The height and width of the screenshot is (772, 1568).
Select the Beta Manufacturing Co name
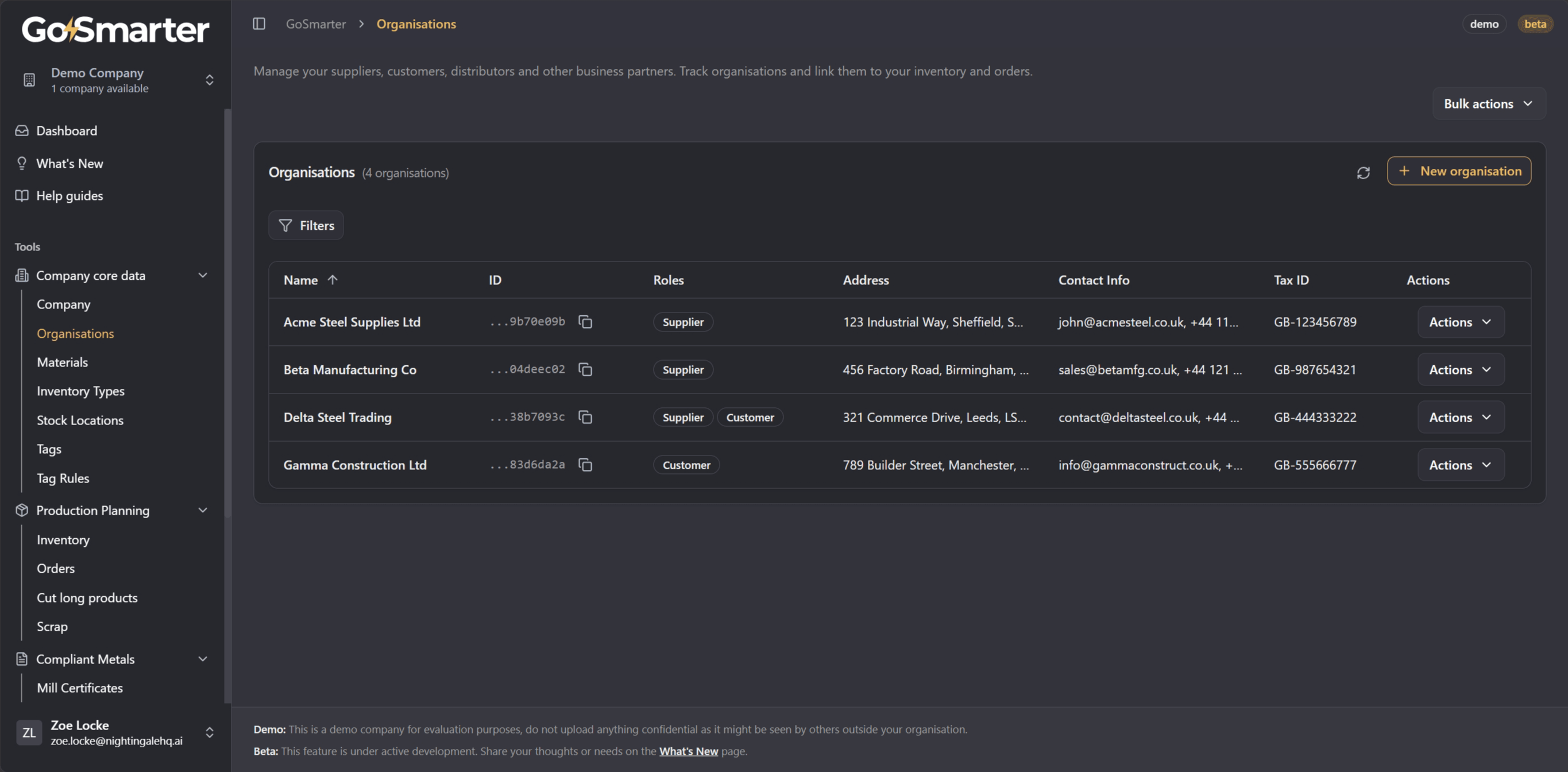point(350,369)
